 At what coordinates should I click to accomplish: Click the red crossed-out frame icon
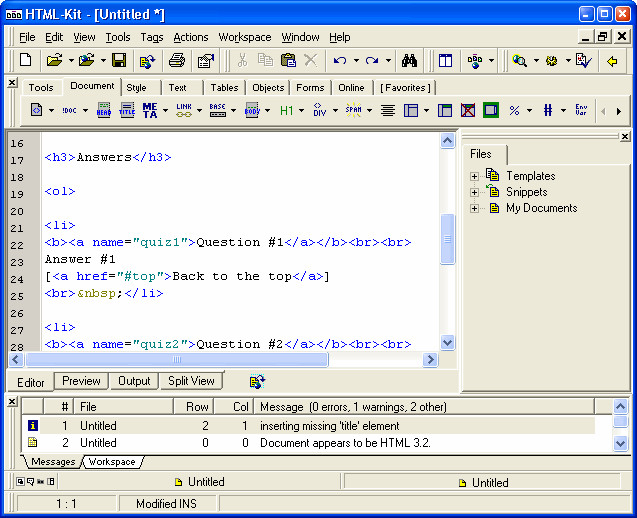click(468, 111)
